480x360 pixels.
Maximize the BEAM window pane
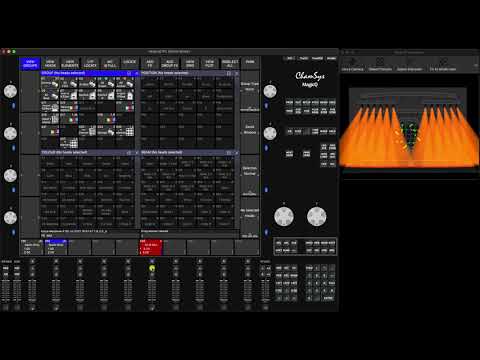pos(229,152)
